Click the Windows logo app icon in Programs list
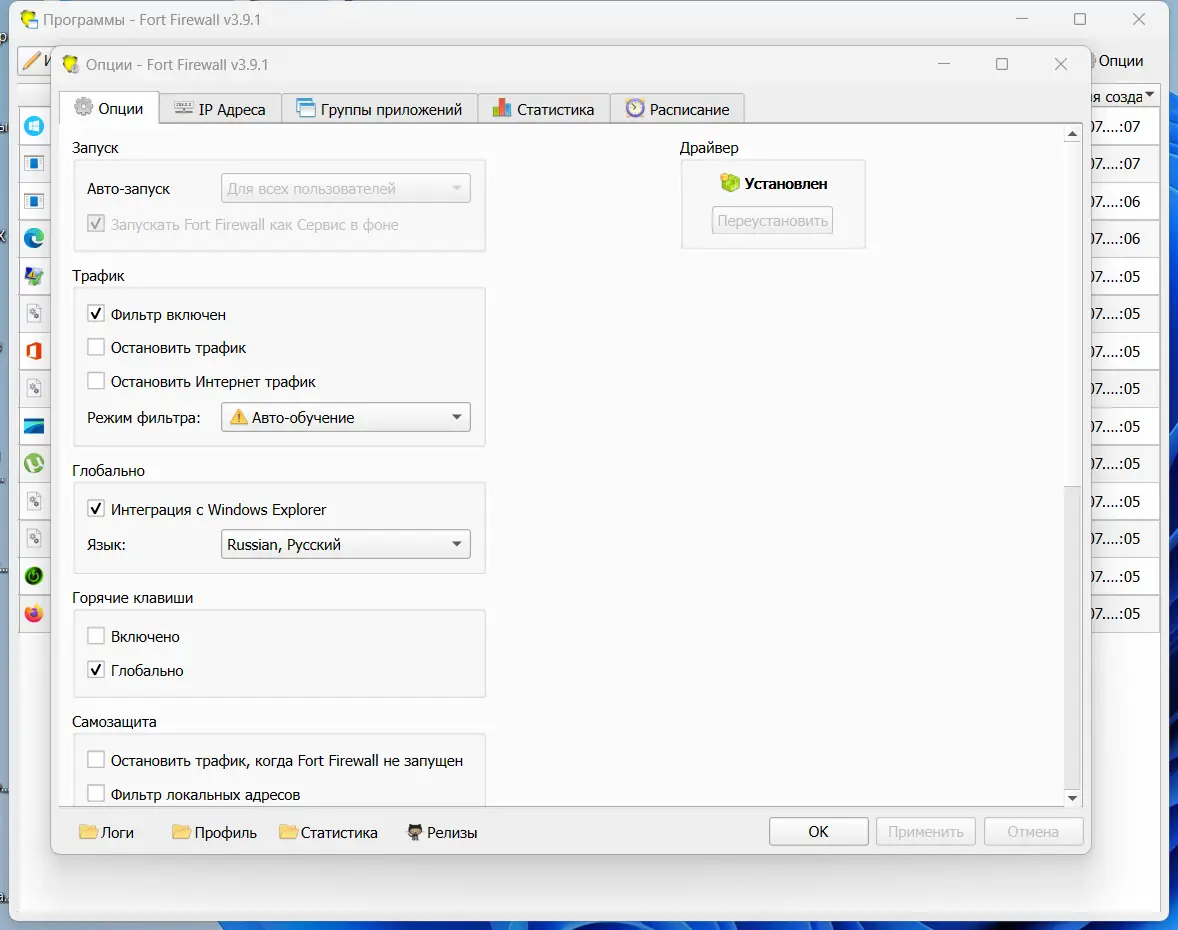Image resolution: width=1178 pixels, height=930 pixels. [x=34, y=126]
